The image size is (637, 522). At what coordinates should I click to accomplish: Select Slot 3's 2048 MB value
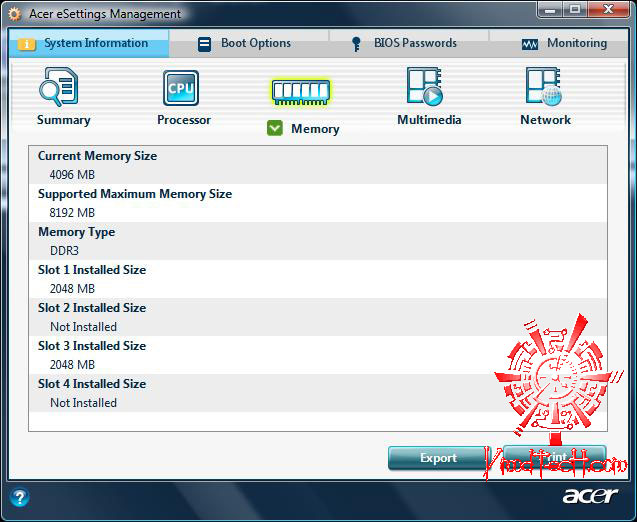click(72, 365)
